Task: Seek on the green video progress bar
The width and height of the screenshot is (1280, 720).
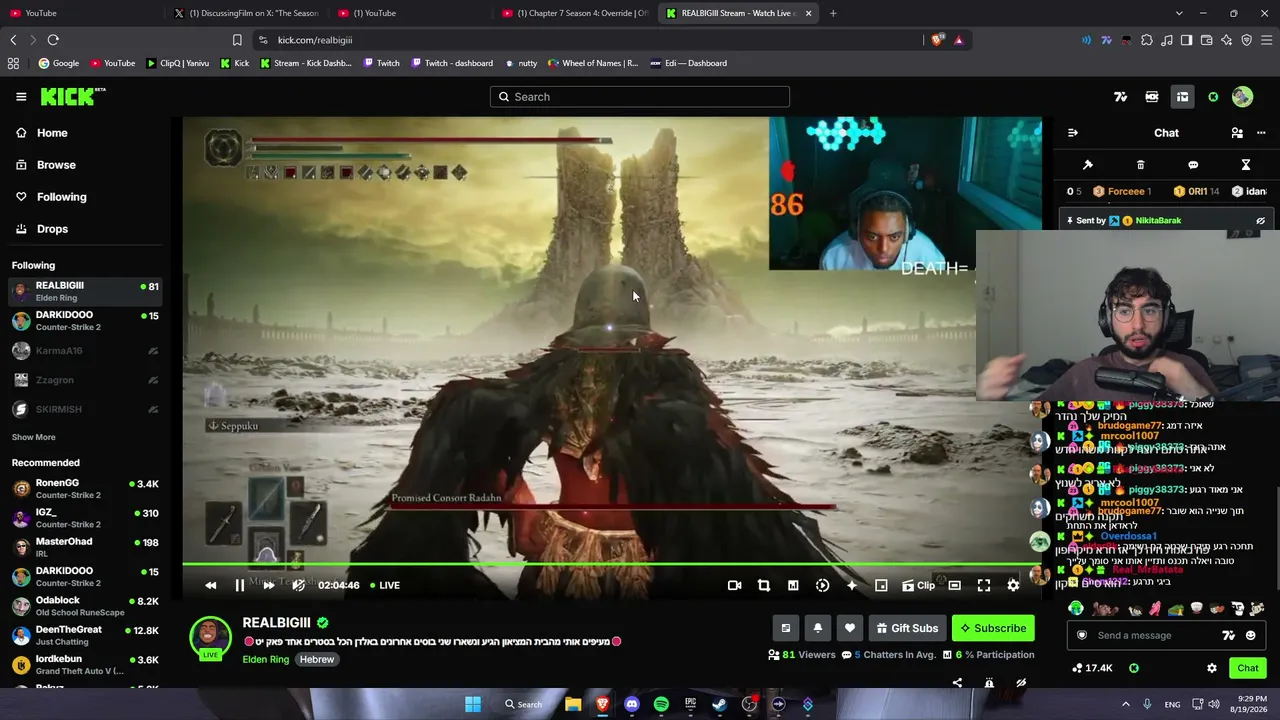Action: click(x=611, y=566)
